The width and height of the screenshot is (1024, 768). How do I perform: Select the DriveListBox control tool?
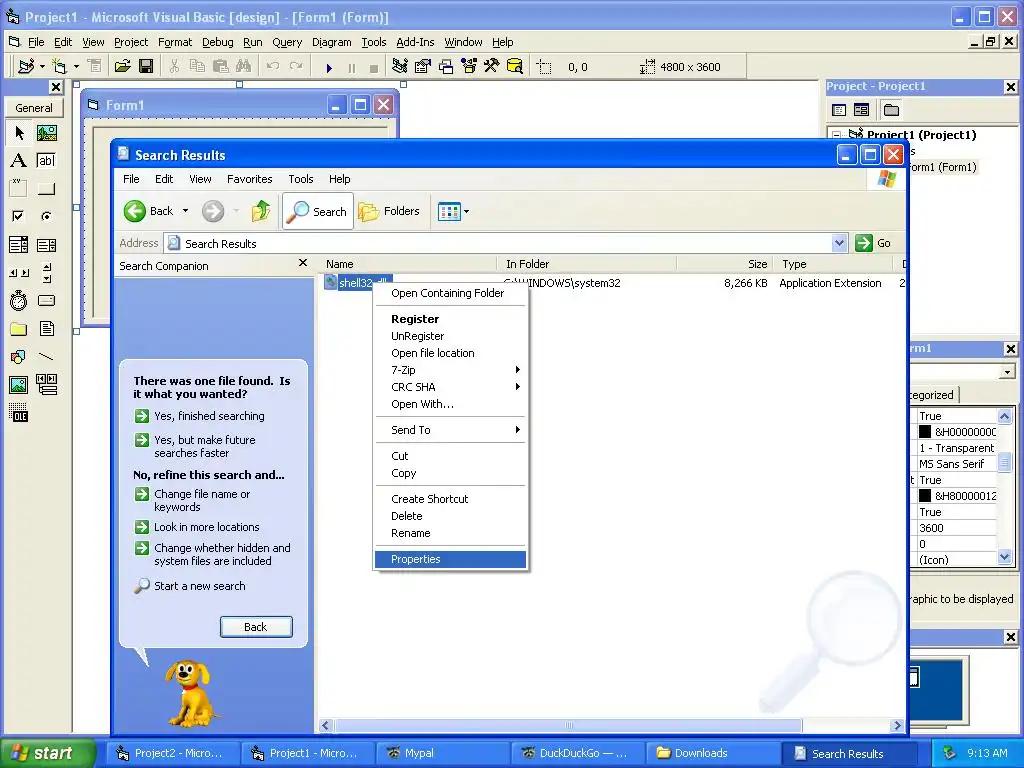click(x=46, y=300)
